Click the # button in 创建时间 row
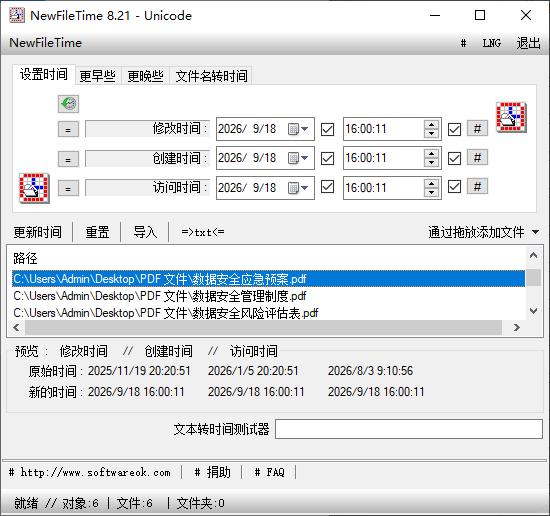Image resolution: width=550 pixels, height=516 pixels. pos(477,158)
